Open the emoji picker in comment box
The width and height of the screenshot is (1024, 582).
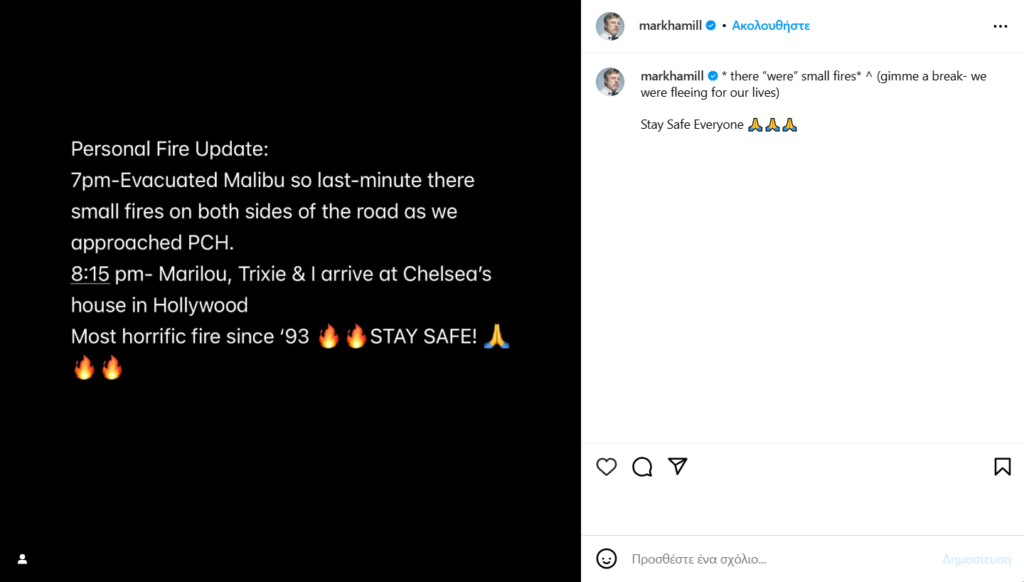tap(606, 559)
